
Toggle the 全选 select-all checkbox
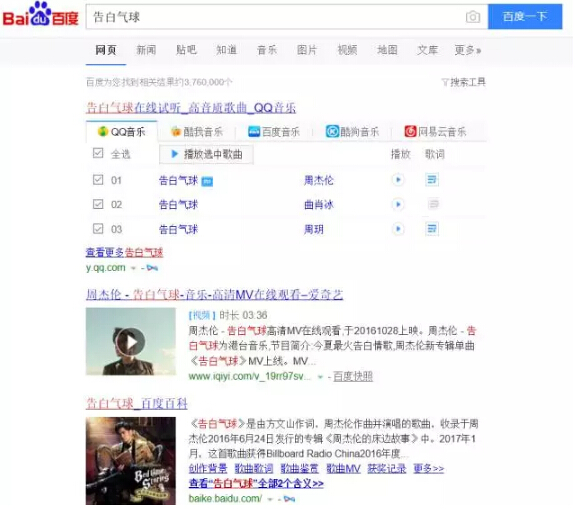[98, 153]
